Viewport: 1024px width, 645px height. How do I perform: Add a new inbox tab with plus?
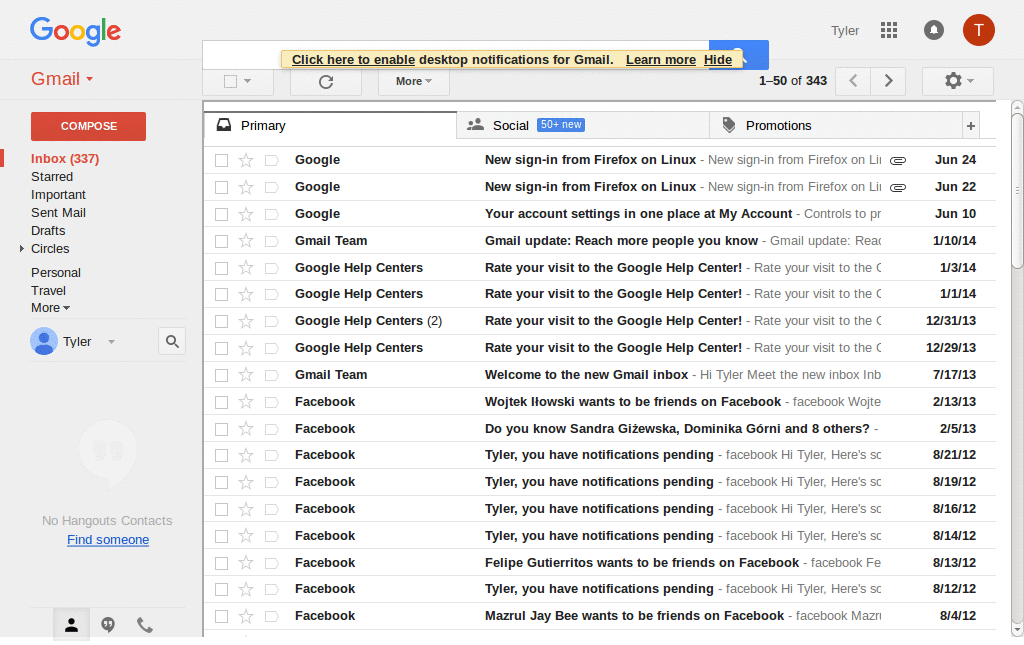click(x=970, y=126)
